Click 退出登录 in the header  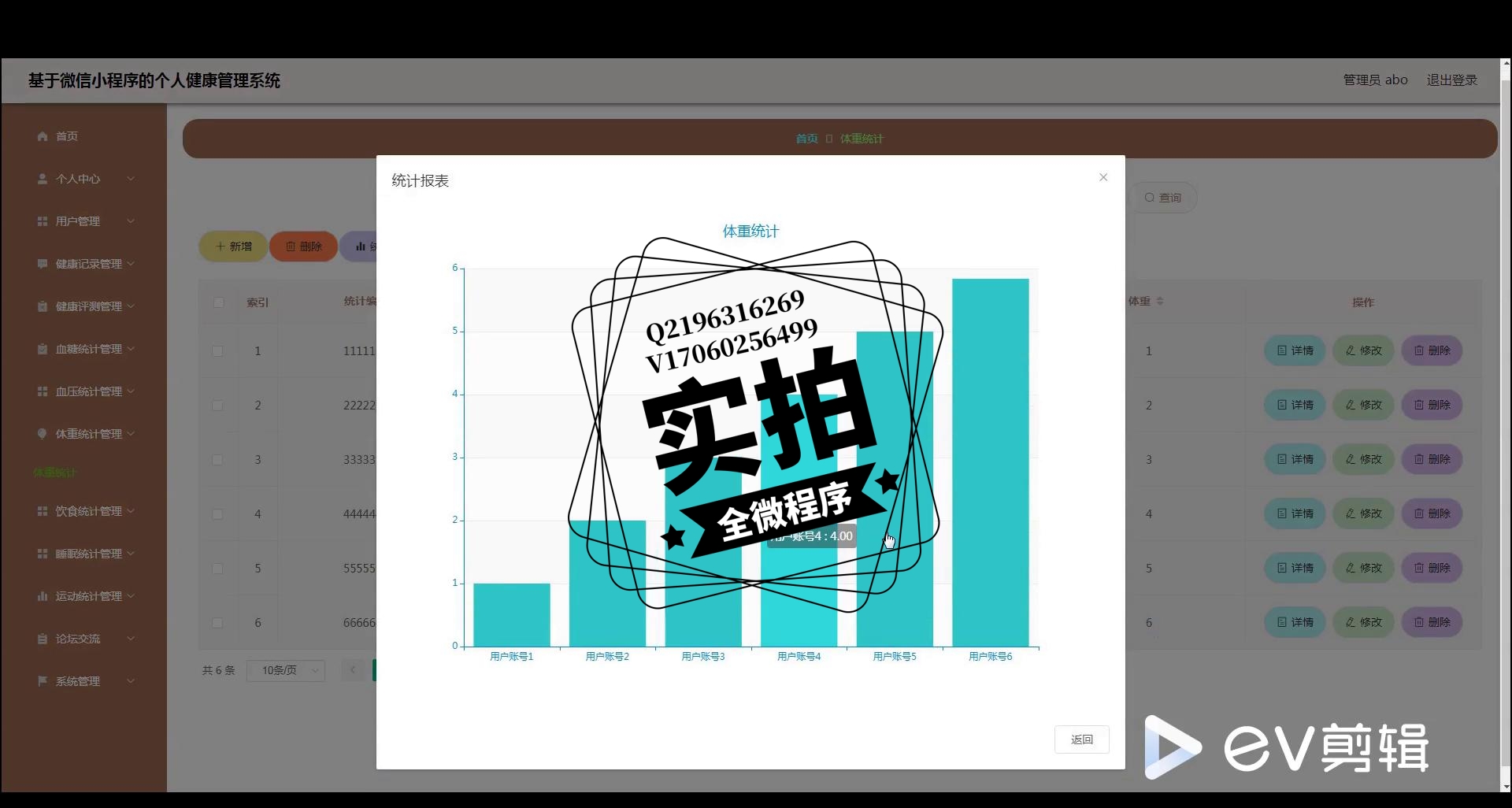click(1451, 80)
